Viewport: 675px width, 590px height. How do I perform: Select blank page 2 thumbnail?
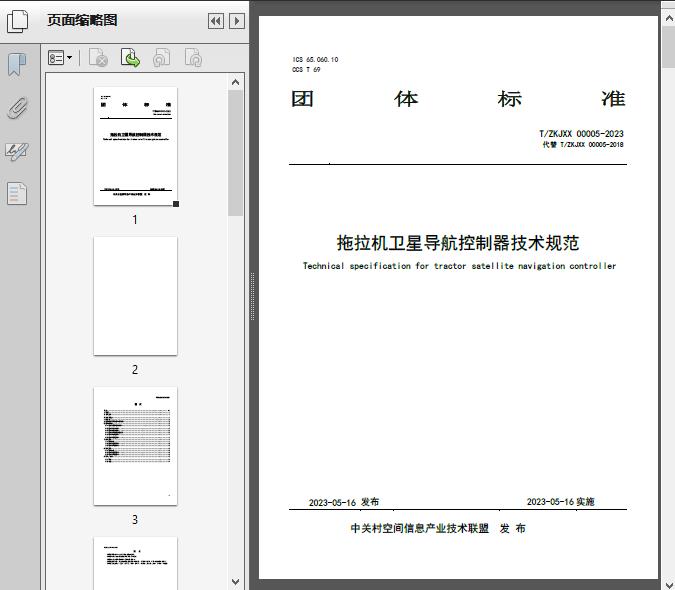pyautogui.click(x=135, y=296)
